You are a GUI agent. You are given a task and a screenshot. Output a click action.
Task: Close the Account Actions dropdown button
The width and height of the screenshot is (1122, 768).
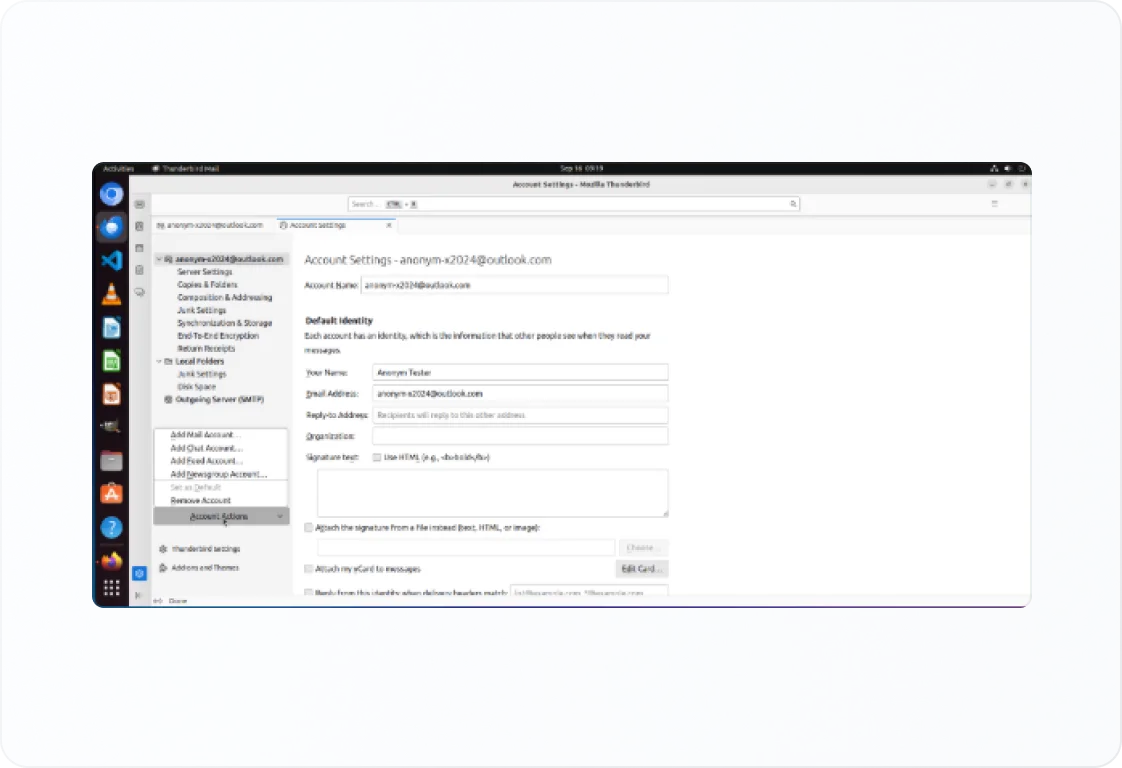coord(221,516)
